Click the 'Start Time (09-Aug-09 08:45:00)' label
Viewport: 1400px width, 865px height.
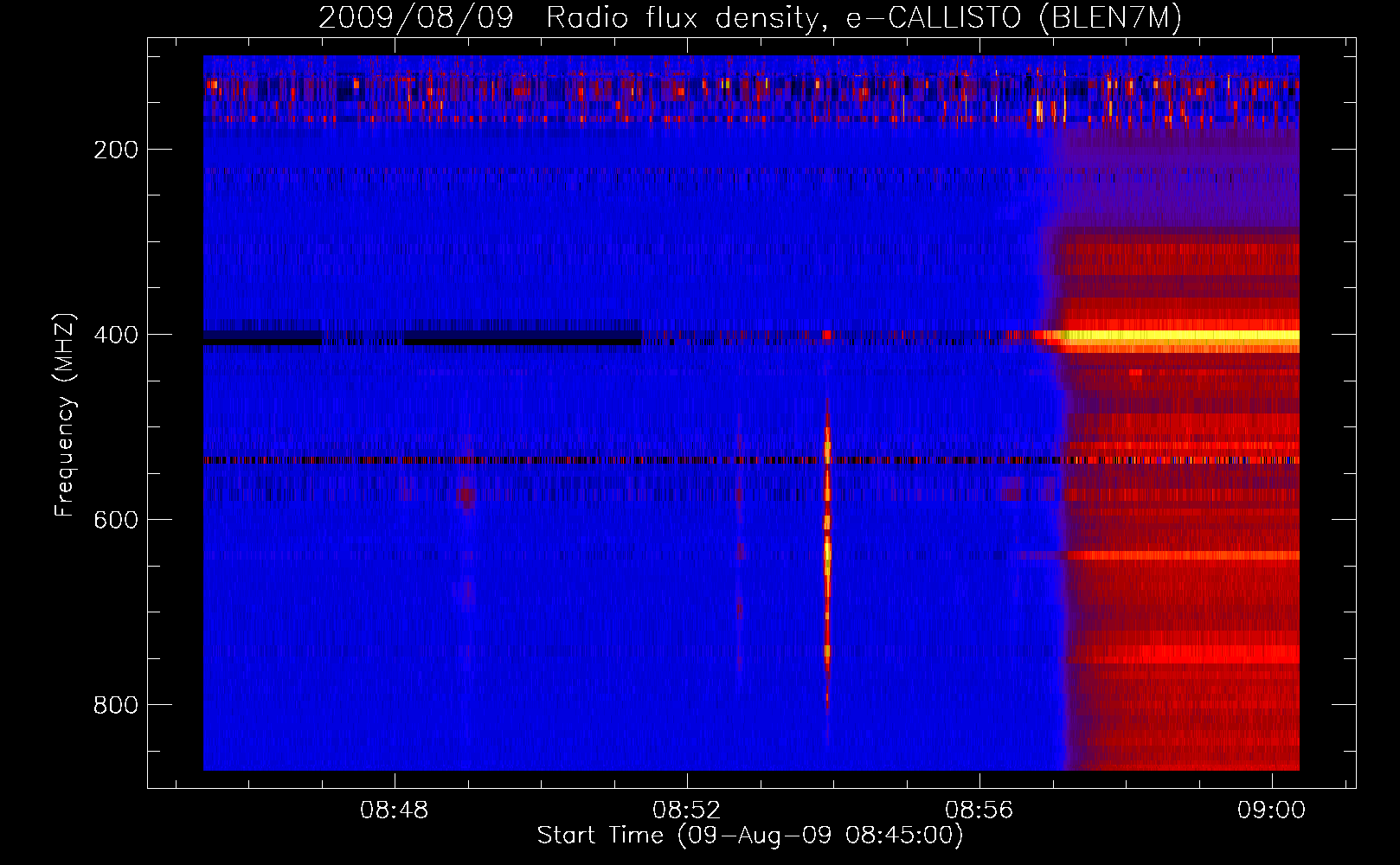coord(750,836)
